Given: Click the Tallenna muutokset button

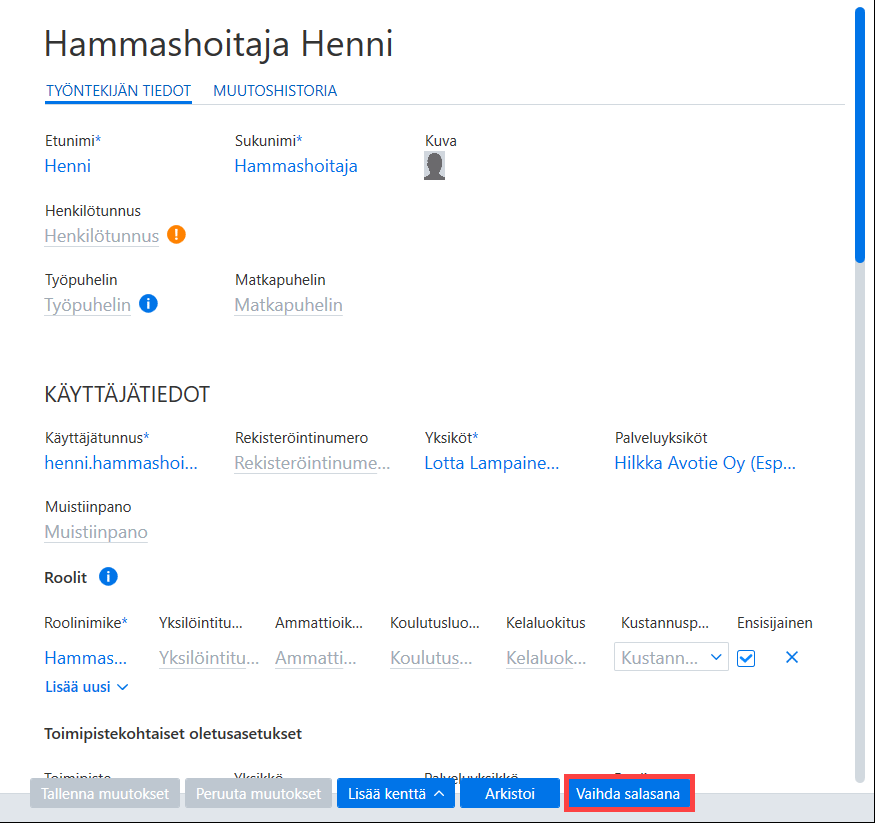Looking at the screenshot, I should tap(105, 793).
